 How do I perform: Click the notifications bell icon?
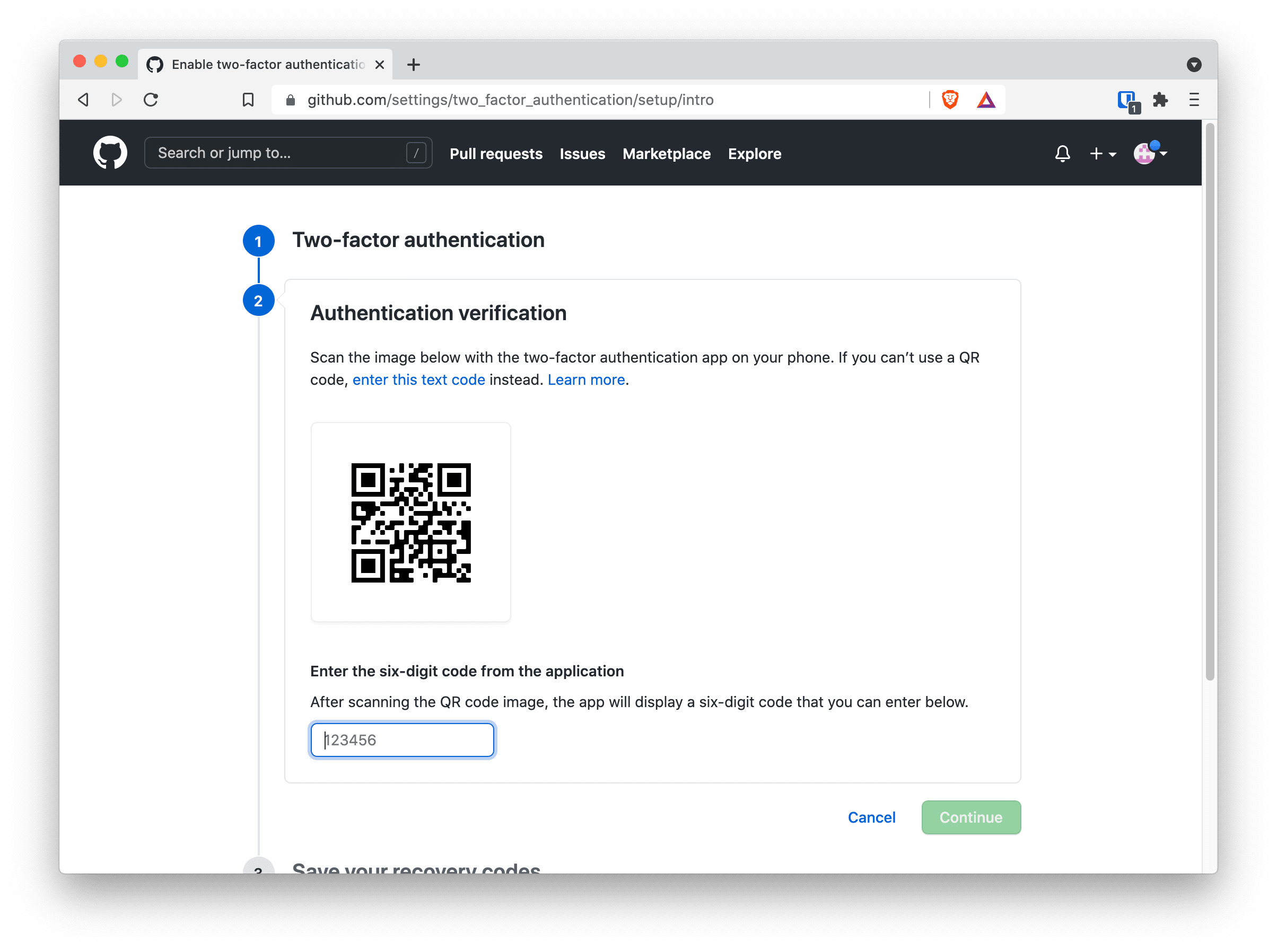[x=1063, y=153]
